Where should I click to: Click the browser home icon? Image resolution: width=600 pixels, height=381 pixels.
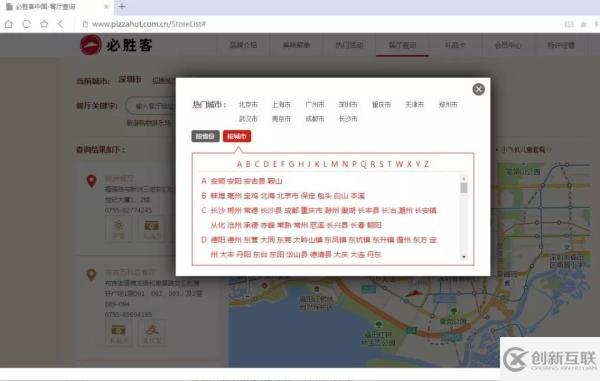coord(8,24)
